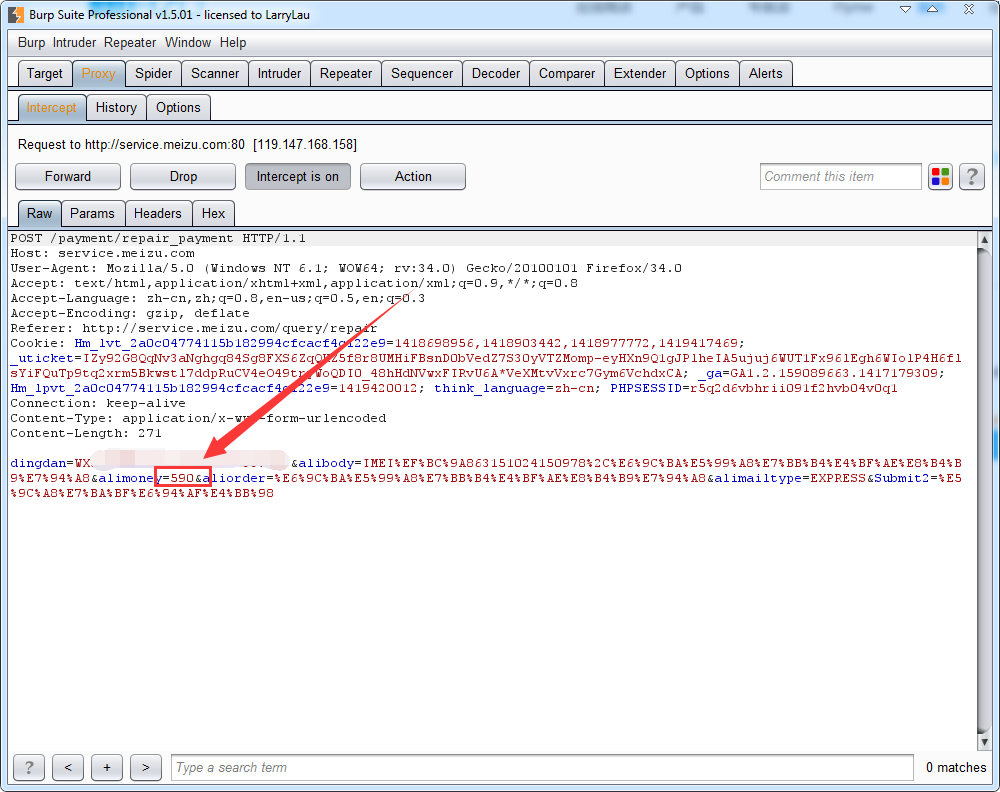The width and height of the screenshot is (1000, 792).
Task: Select the Proxy tab
Action: [98, 73]
